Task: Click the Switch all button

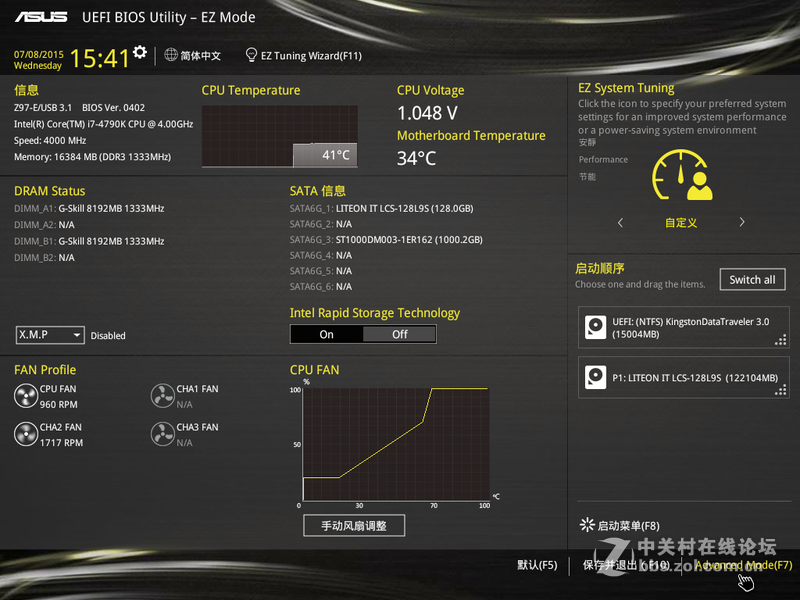Action: (752, 279)
